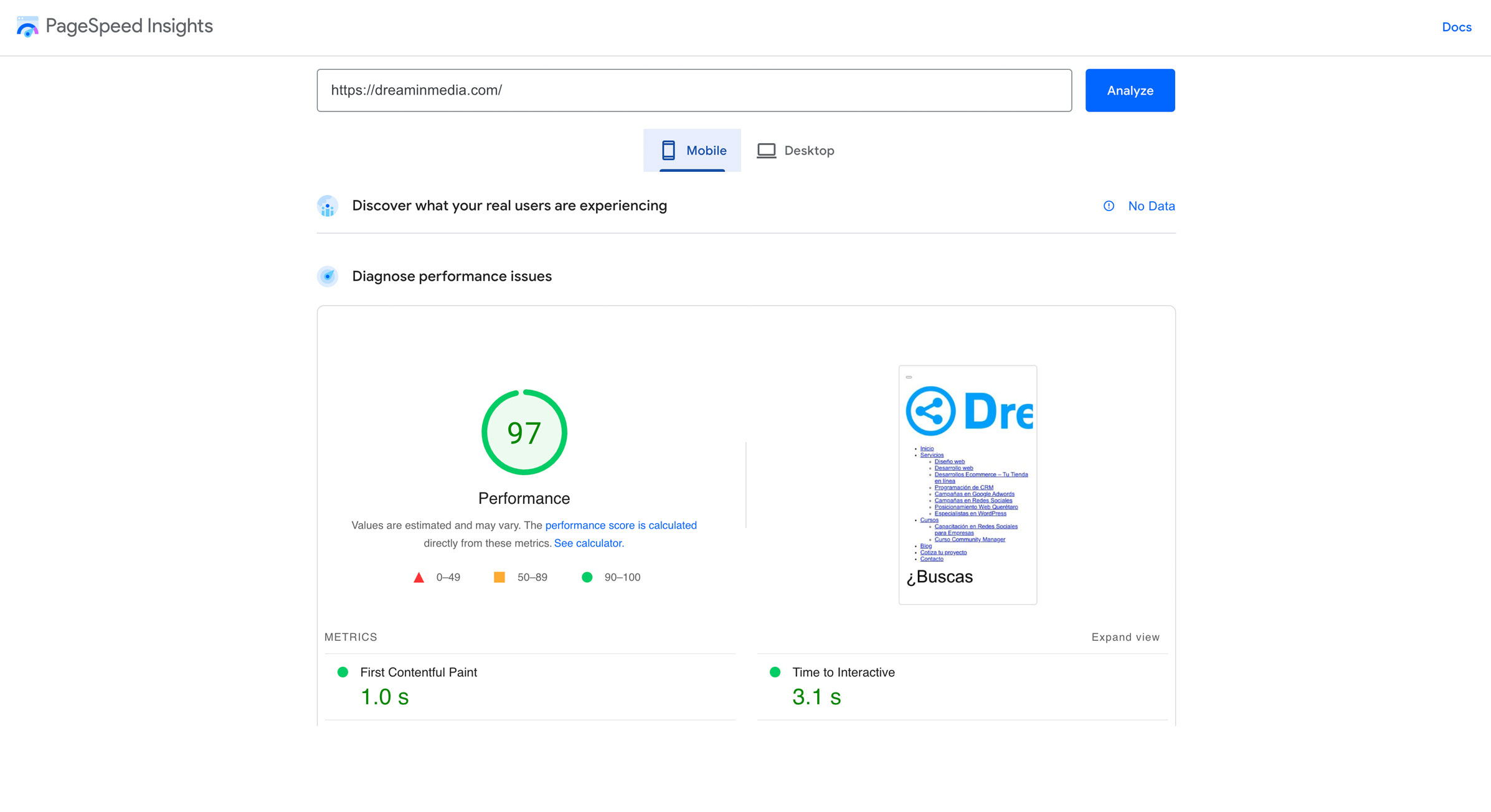
Task: Open 'performance score is calculated' link
Action: pyautogui.click(x=621, y=525)
